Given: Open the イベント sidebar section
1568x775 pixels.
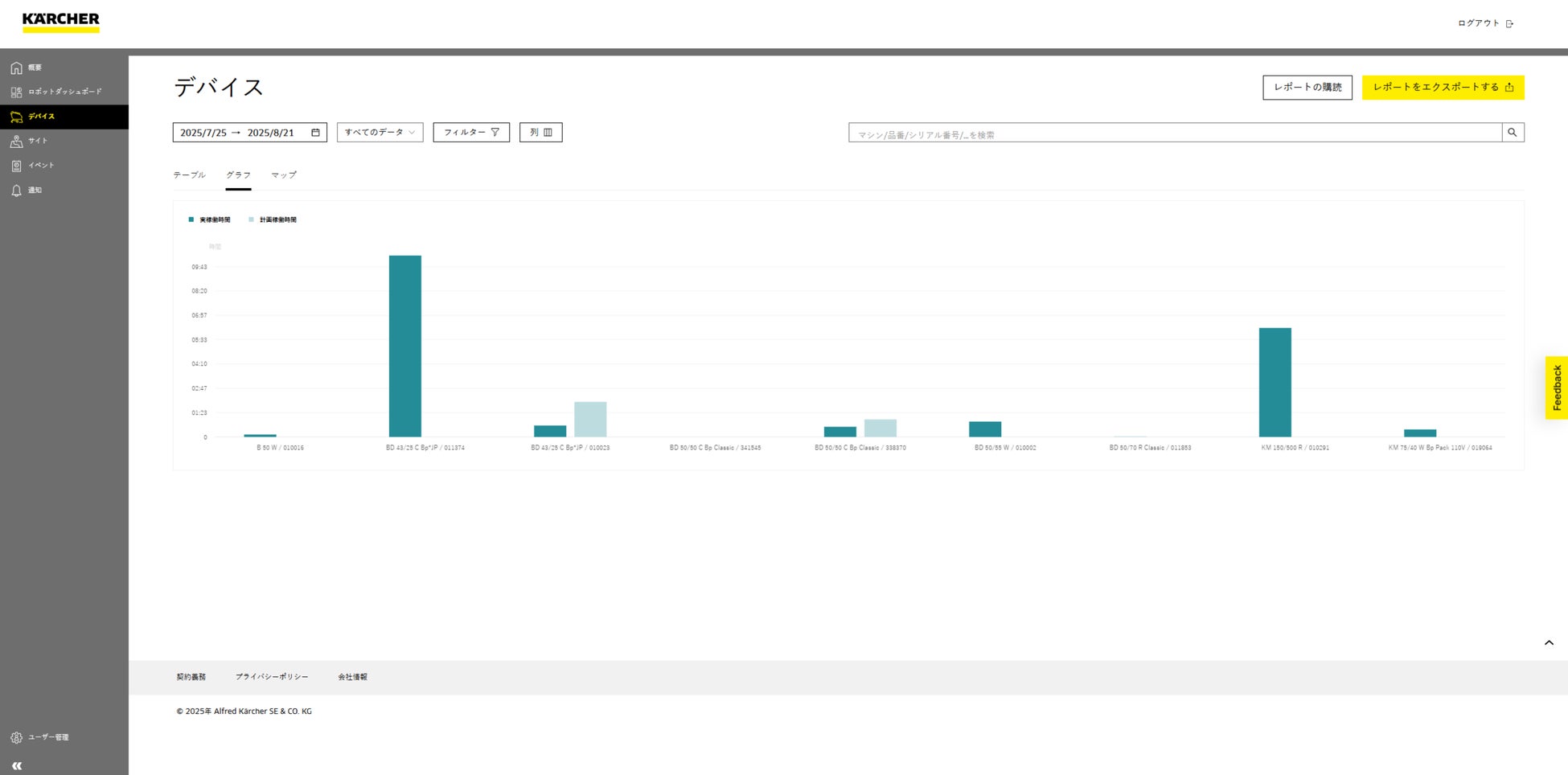Looking at the screenshot, I should pos(33,166).
